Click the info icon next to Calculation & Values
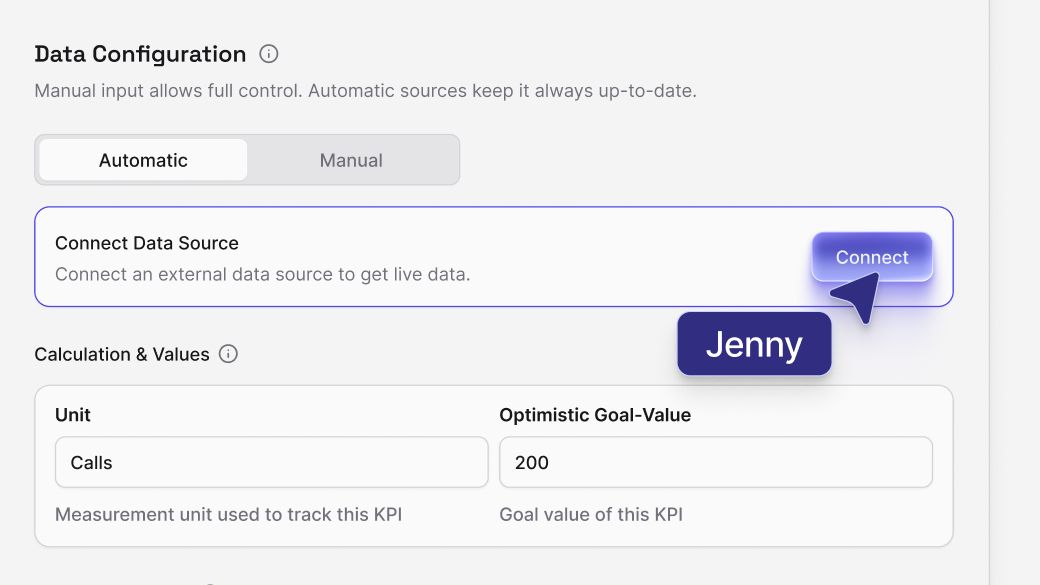This screenshot has width=1040, height=585. point(228,354)
